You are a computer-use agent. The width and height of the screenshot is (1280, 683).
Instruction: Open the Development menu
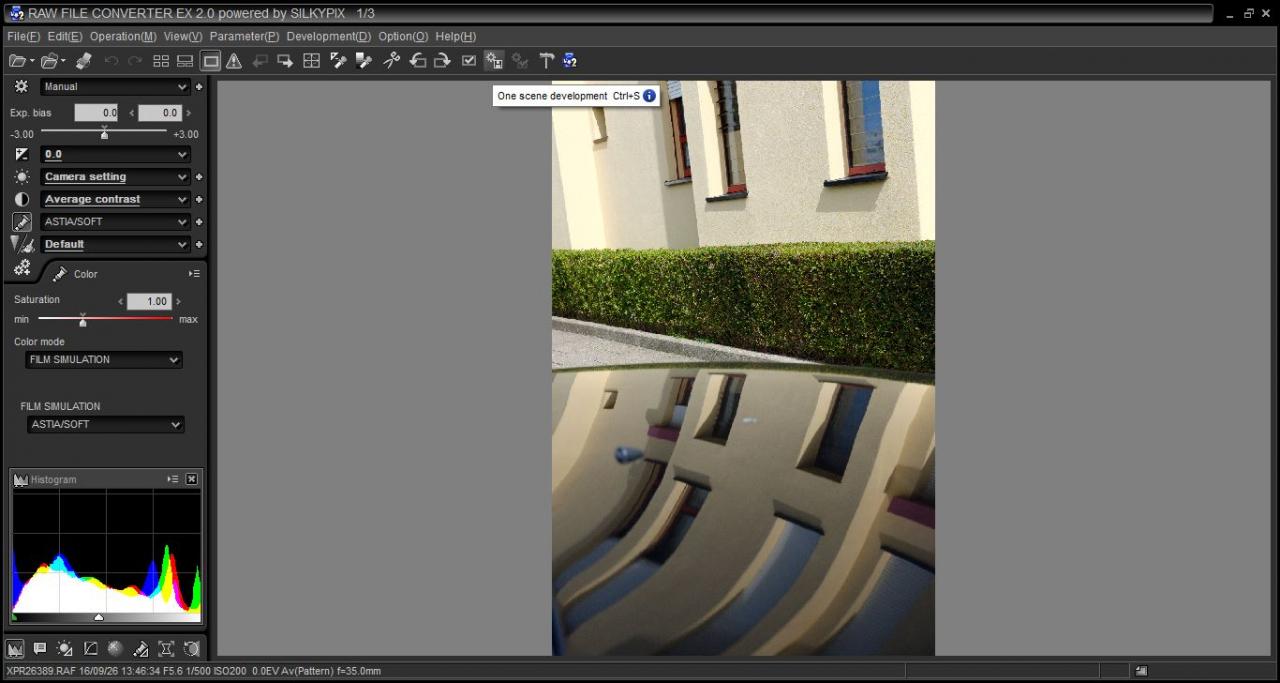(x=328, y=36)
